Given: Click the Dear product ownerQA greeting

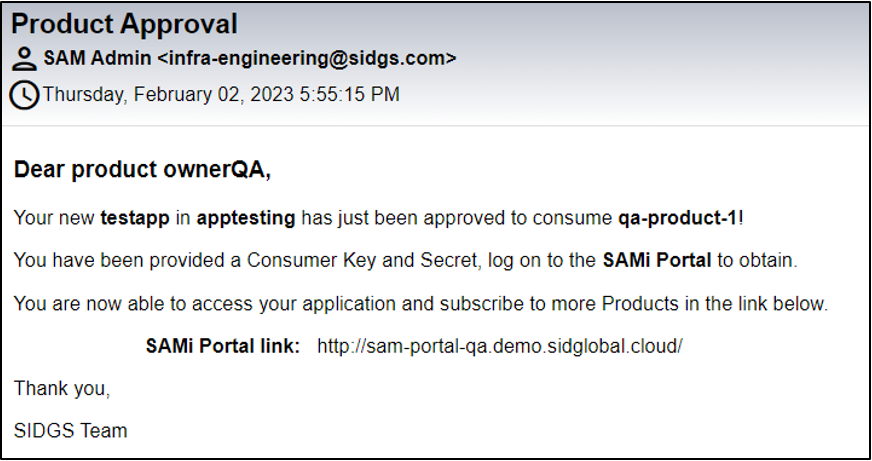Looking at the screenshot, I should coord(142,170).
